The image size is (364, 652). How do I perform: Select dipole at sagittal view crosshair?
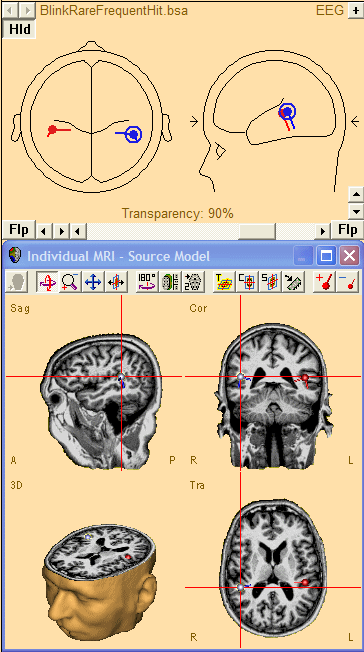pos(121,377)
